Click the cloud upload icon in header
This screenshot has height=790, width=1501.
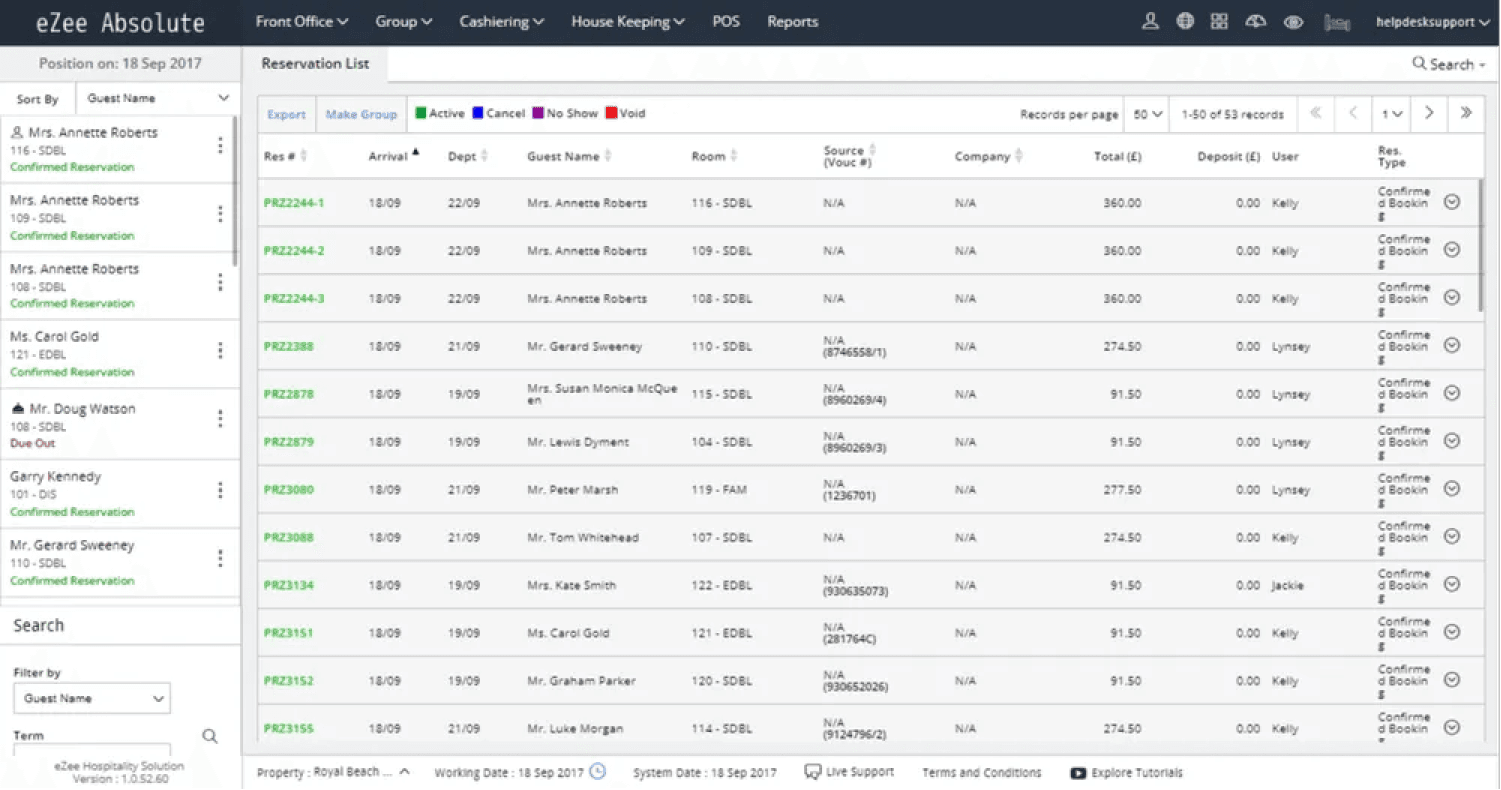pyautogui.click(x=1256, y=21)
